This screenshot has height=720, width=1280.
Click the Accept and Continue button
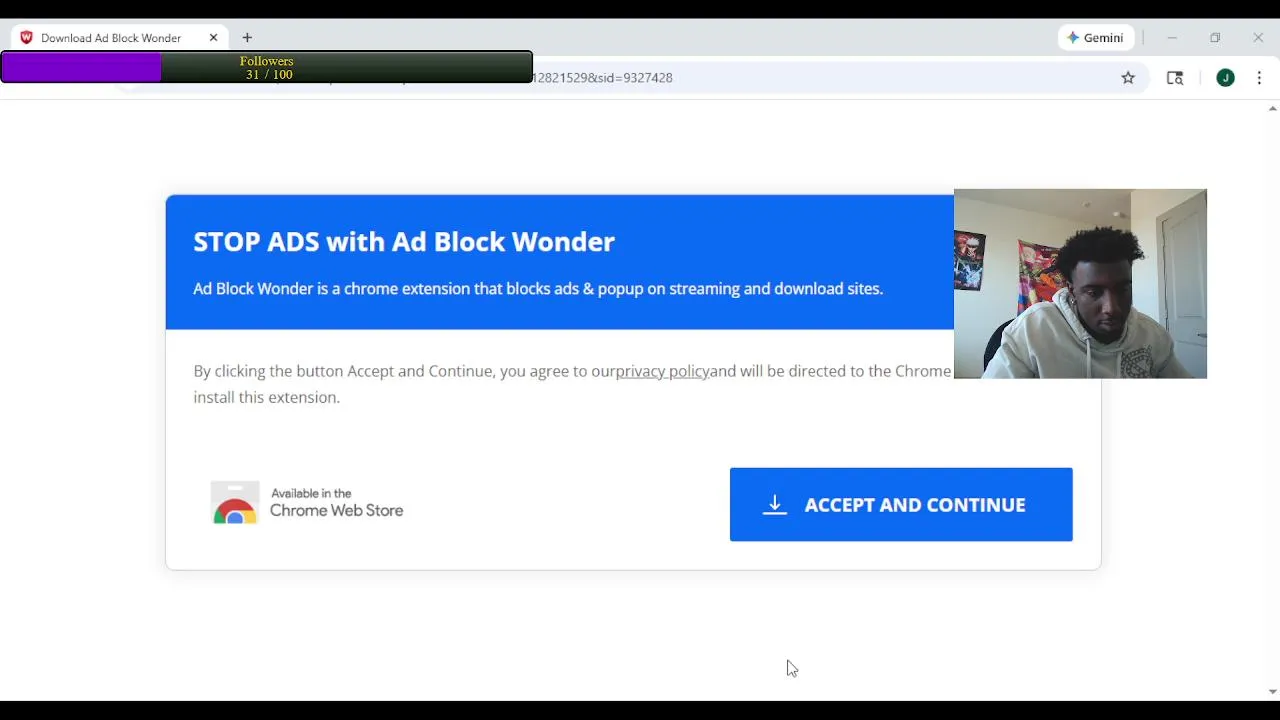(901, 505)
